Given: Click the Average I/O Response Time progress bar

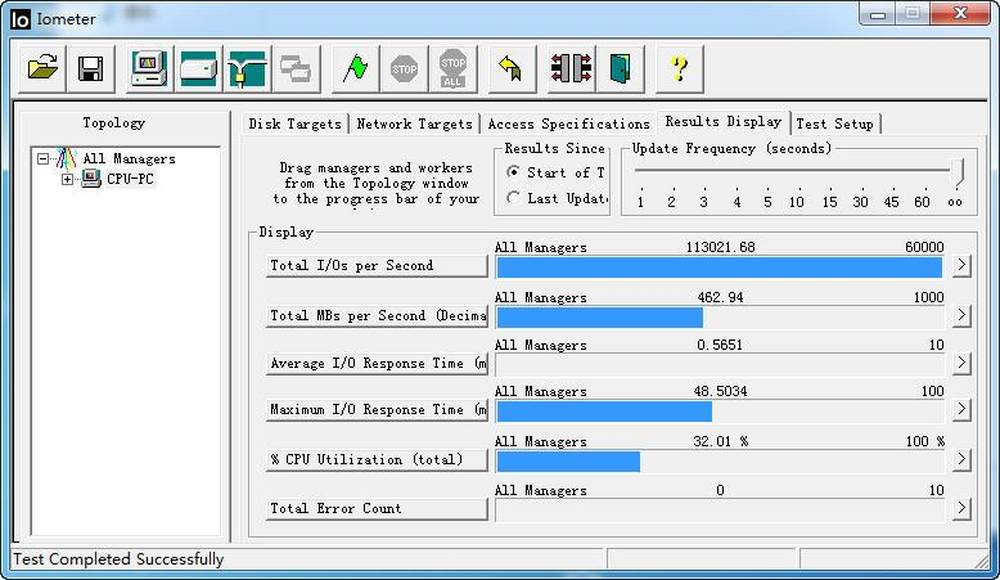Looking at the screenshot, I should tap(720, 365).
